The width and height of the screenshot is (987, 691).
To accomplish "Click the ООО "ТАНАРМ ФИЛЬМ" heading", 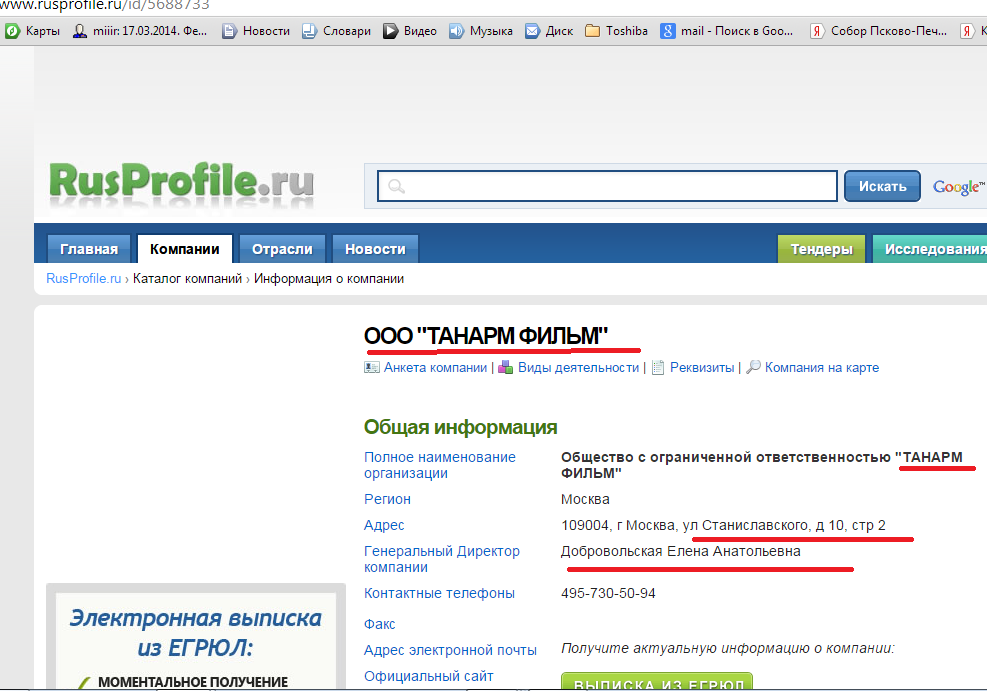I will pos(486,336).
